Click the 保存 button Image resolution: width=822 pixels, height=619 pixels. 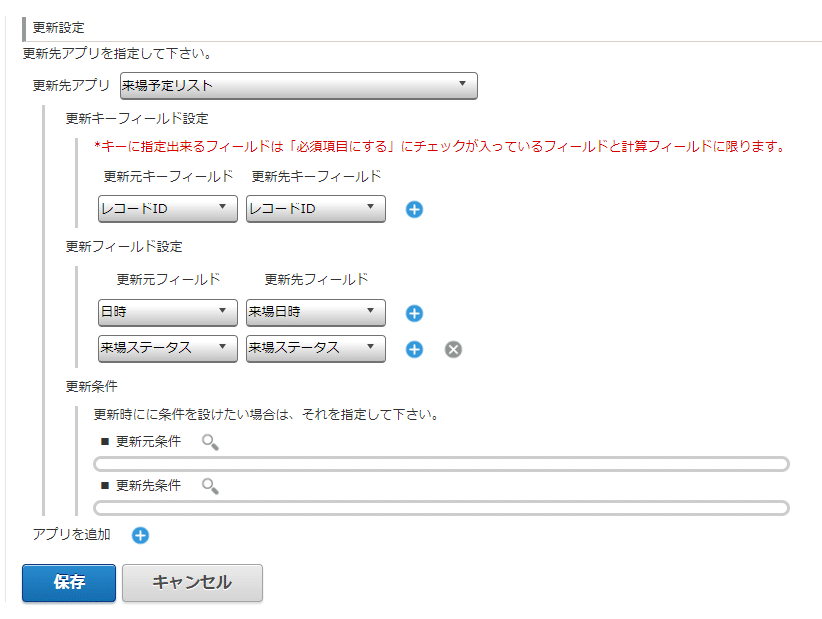(x=69, y=583)
